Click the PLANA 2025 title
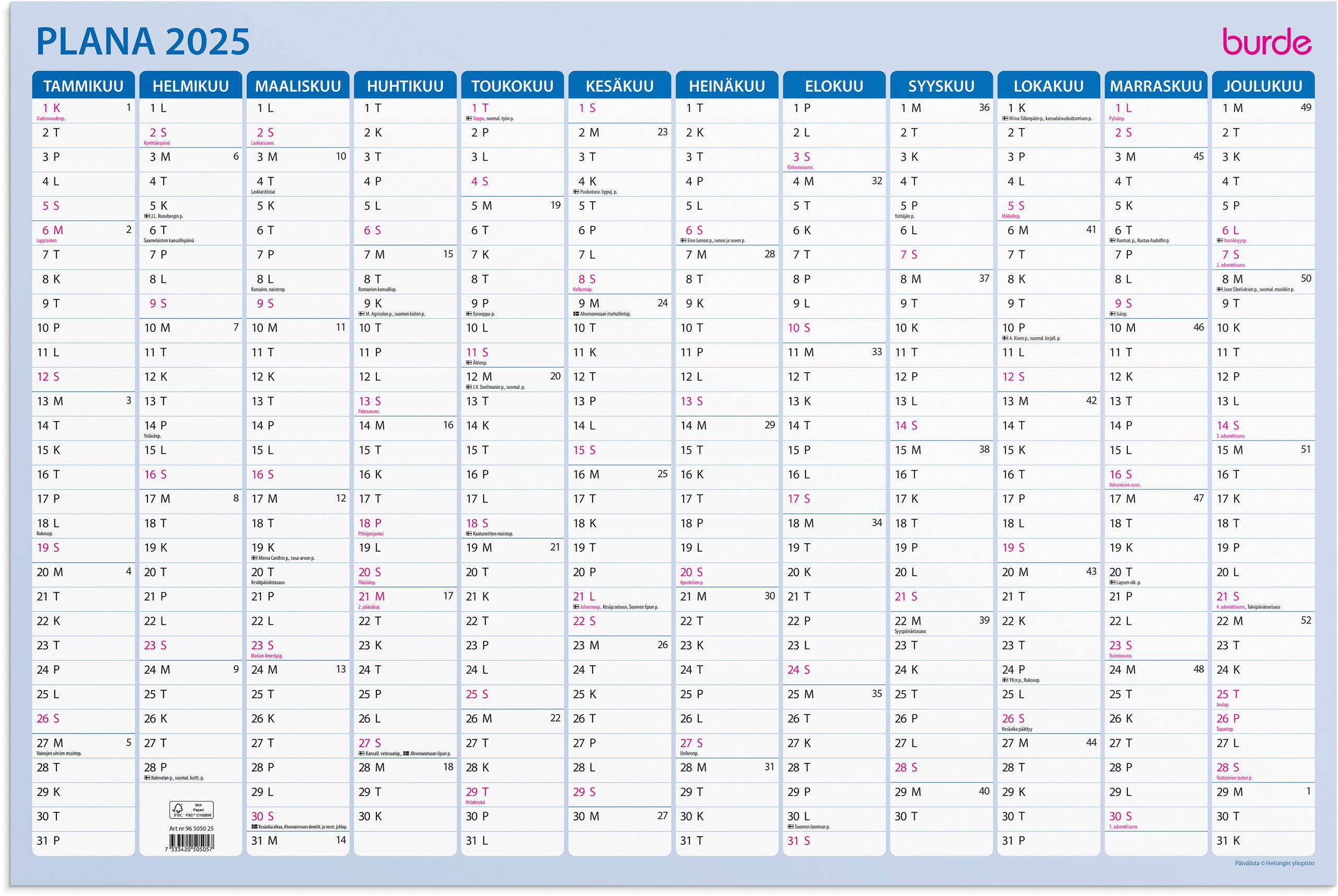Image resolution: width=1338 pixels, height=896 pixels. click(143, 42)
